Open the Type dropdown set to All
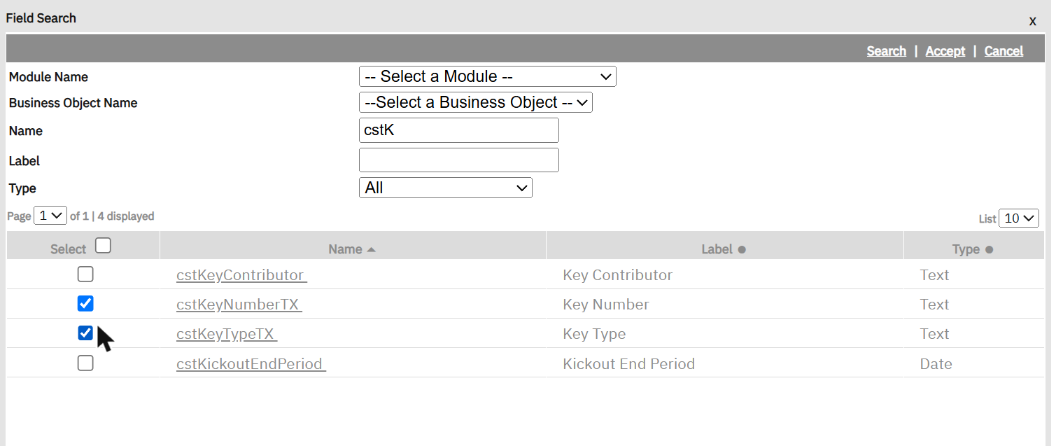Screen dimensions: 1063x446 [x=445, y=188]
